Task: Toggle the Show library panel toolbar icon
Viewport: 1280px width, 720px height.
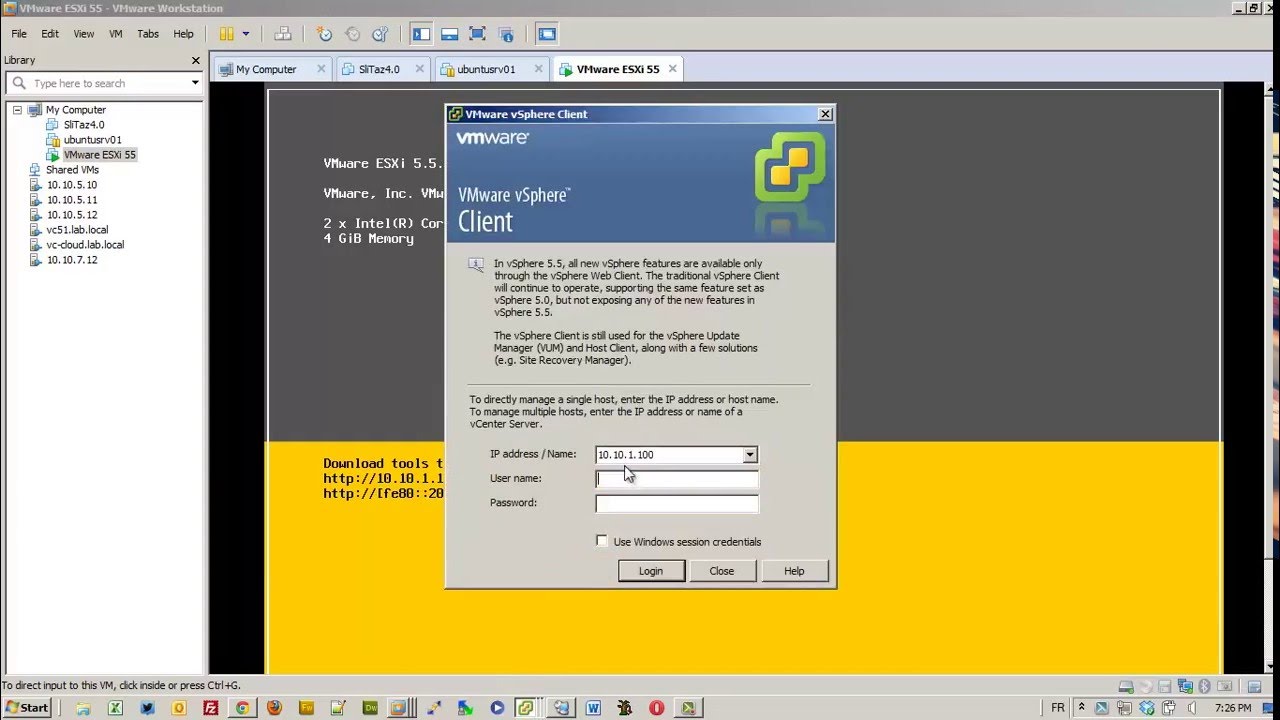Action: click(421, 34)
